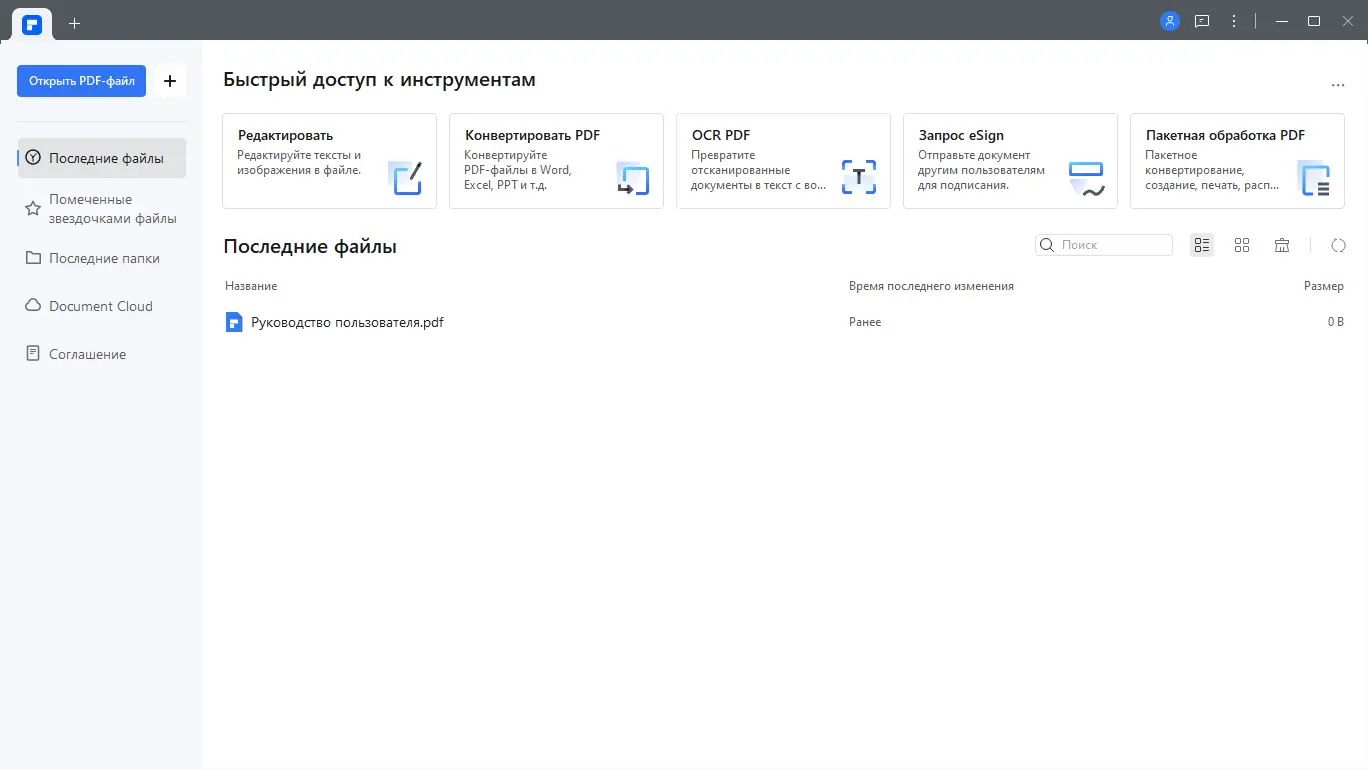
Task: Click the batch processing stacked pages icon
Action: [1313, 177]
